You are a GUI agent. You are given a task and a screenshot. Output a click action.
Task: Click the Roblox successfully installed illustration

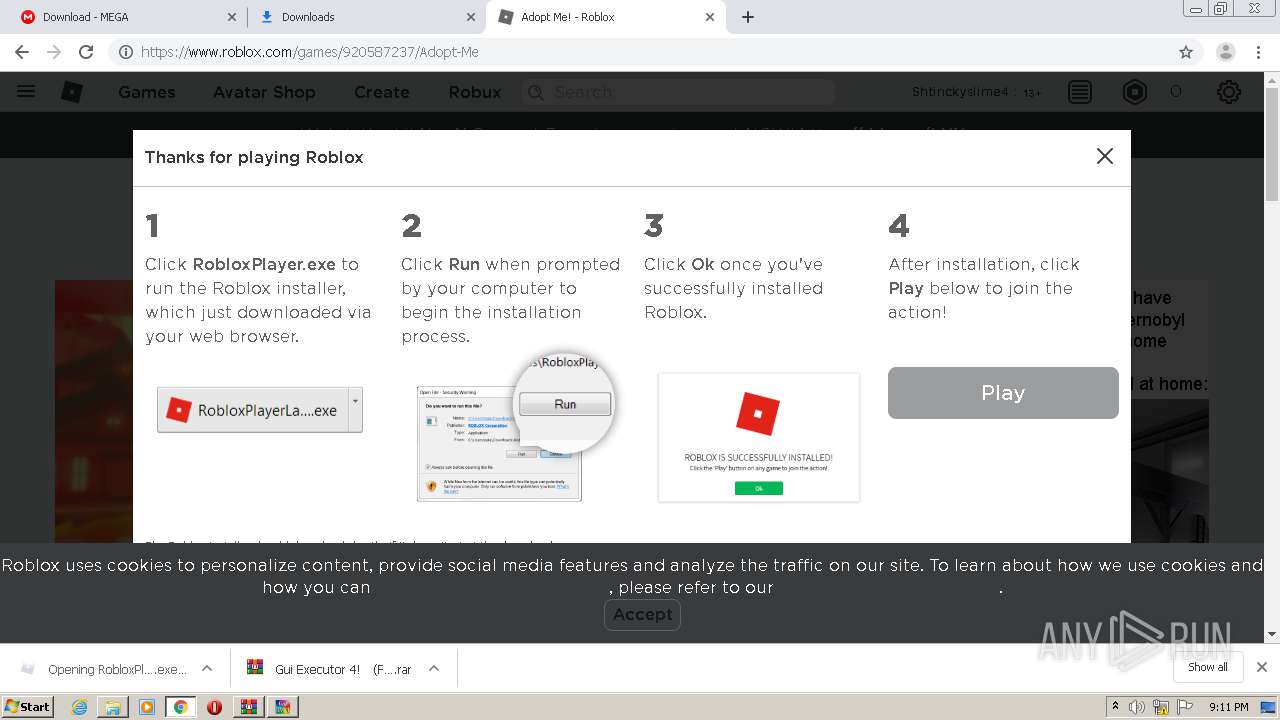[x=759, y=437]
